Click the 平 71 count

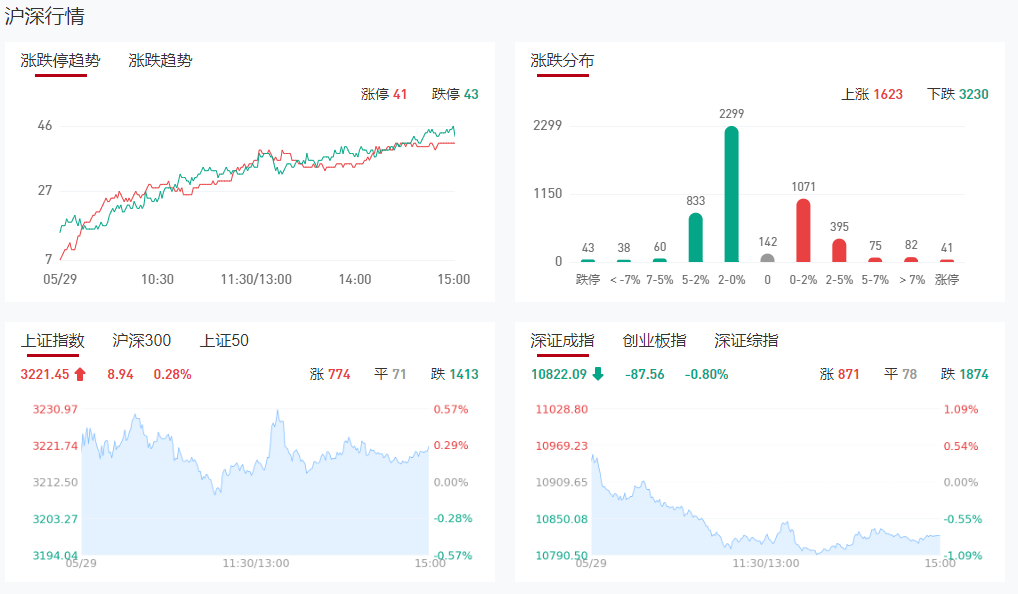390,374
